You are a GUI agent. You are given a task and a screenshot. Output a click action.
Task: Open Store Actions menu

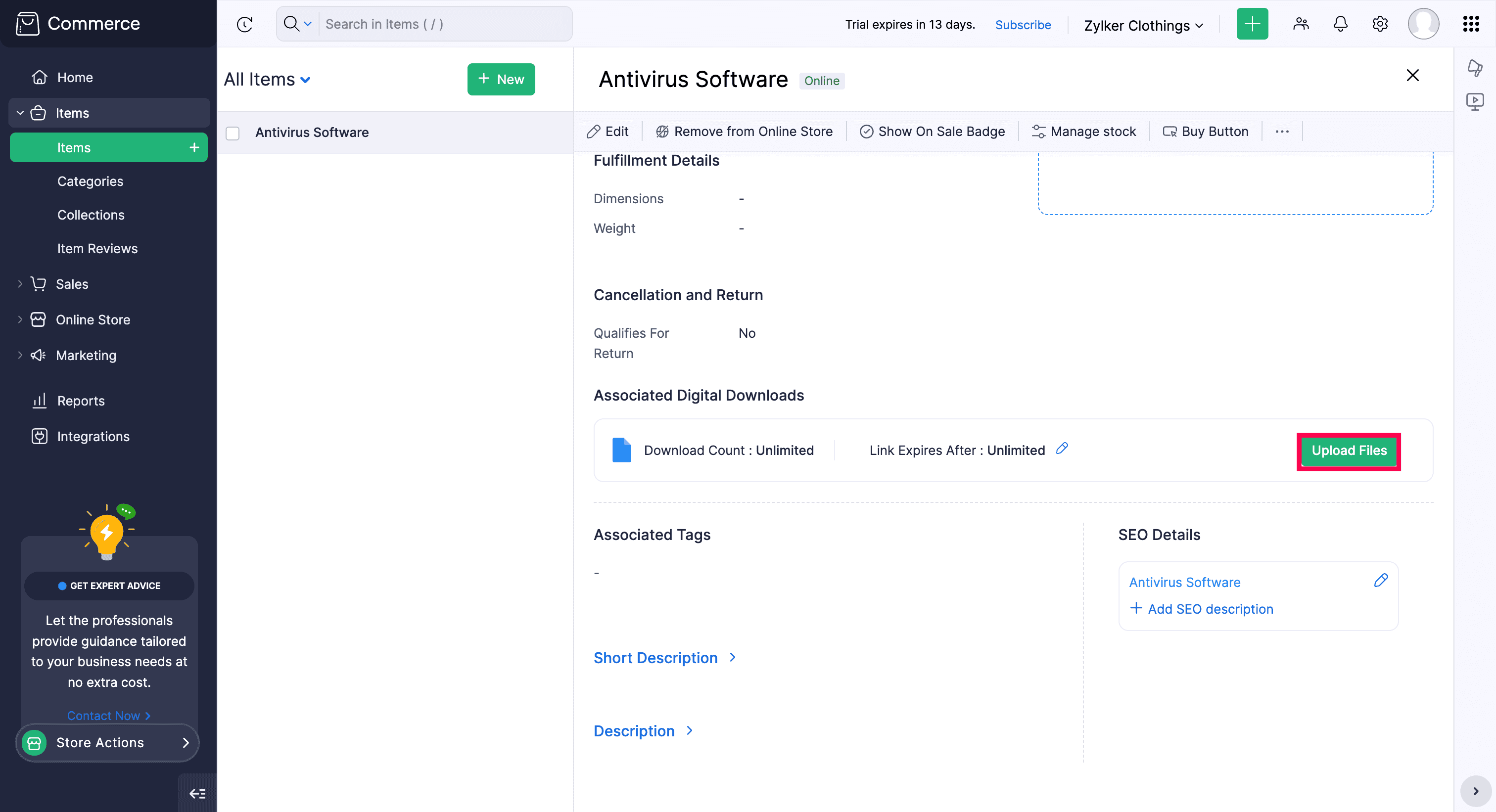click(107, 742)
